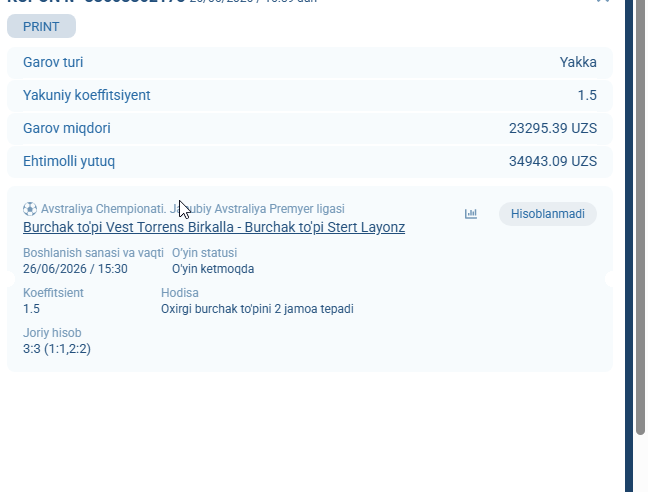The width and height of the screenshot is (648, 492).
Task: Select the event Oxirgi burchak to'pini 2 jamoa tepadi
Action: [x=257, y=309]
